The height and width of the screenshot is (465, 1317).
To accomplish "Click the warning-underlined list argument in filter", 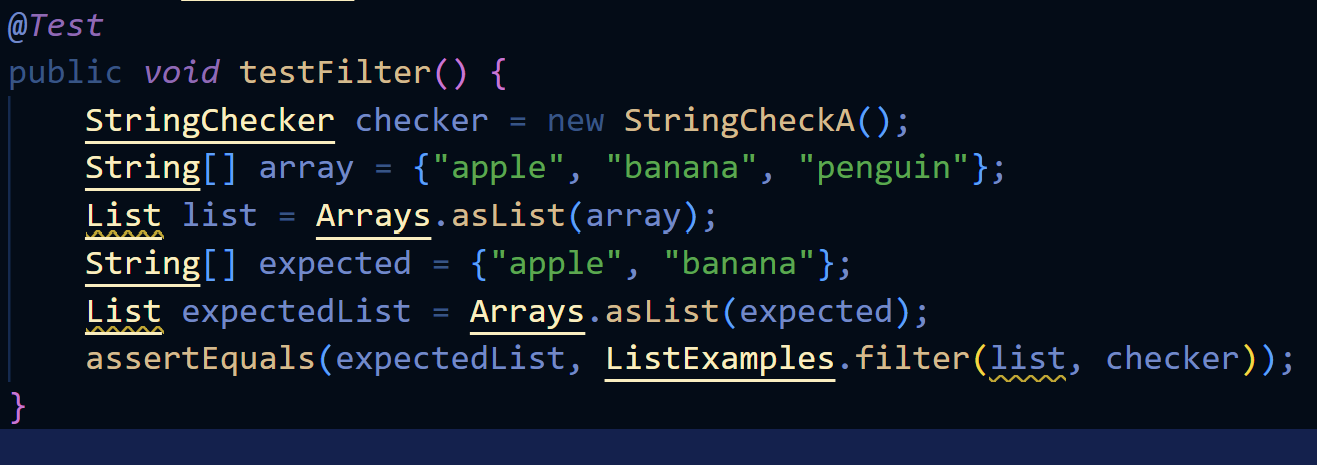I will (x=1027, y=360).
